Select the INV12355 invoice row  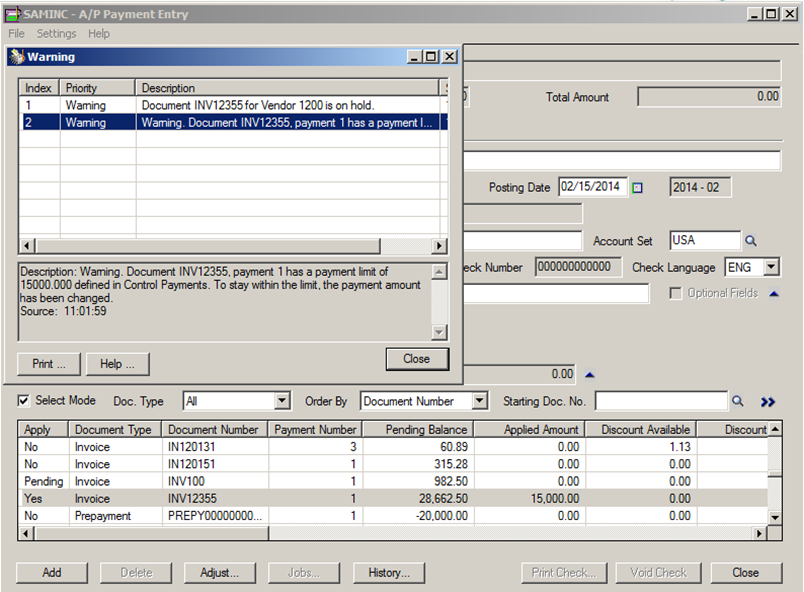(212, 498)
